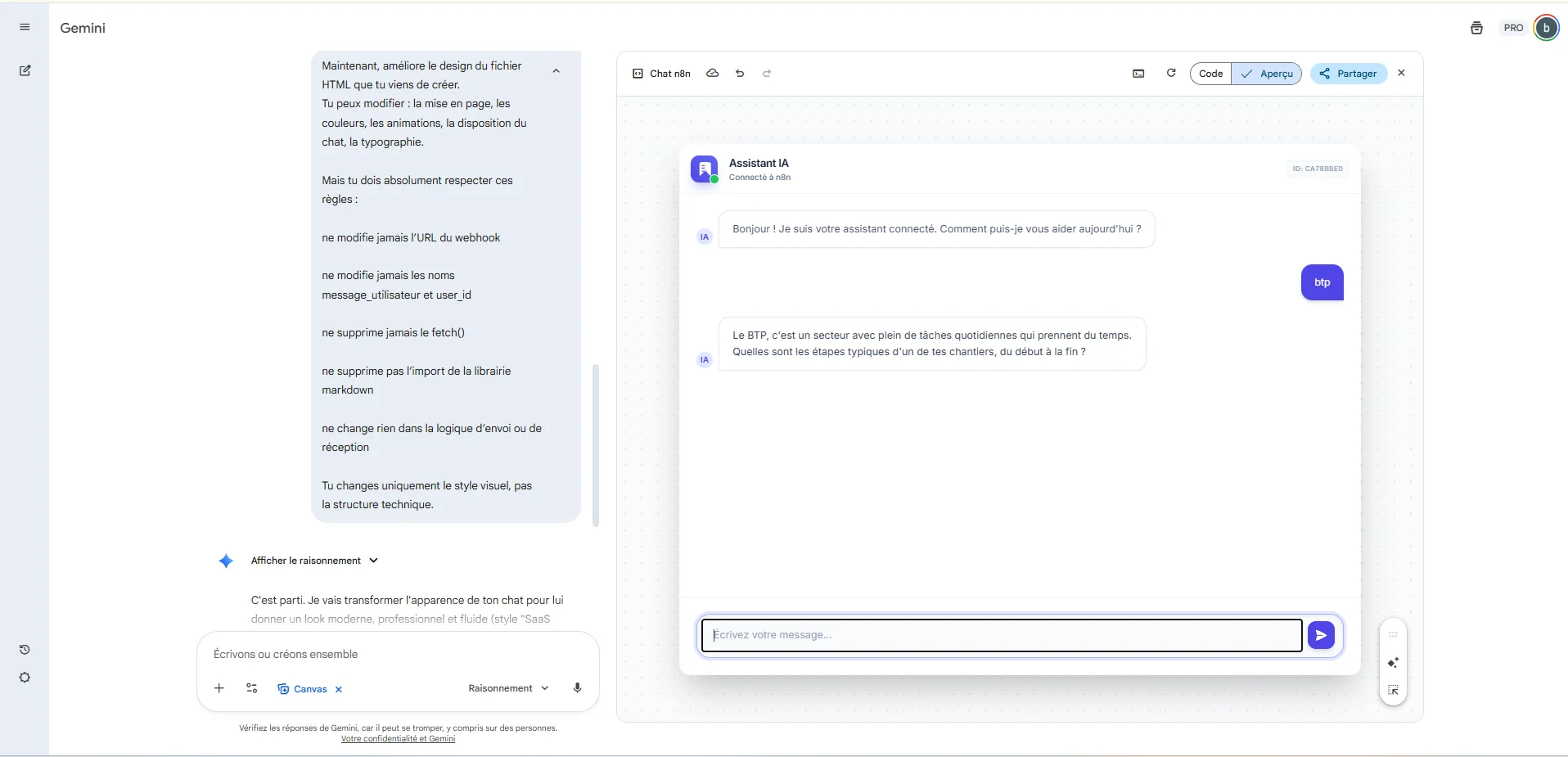The width and height of the screenshot is (1568, 757).
Task: Click the cloud sync icon in Canvas toolbar
Action: click(712, 73)
